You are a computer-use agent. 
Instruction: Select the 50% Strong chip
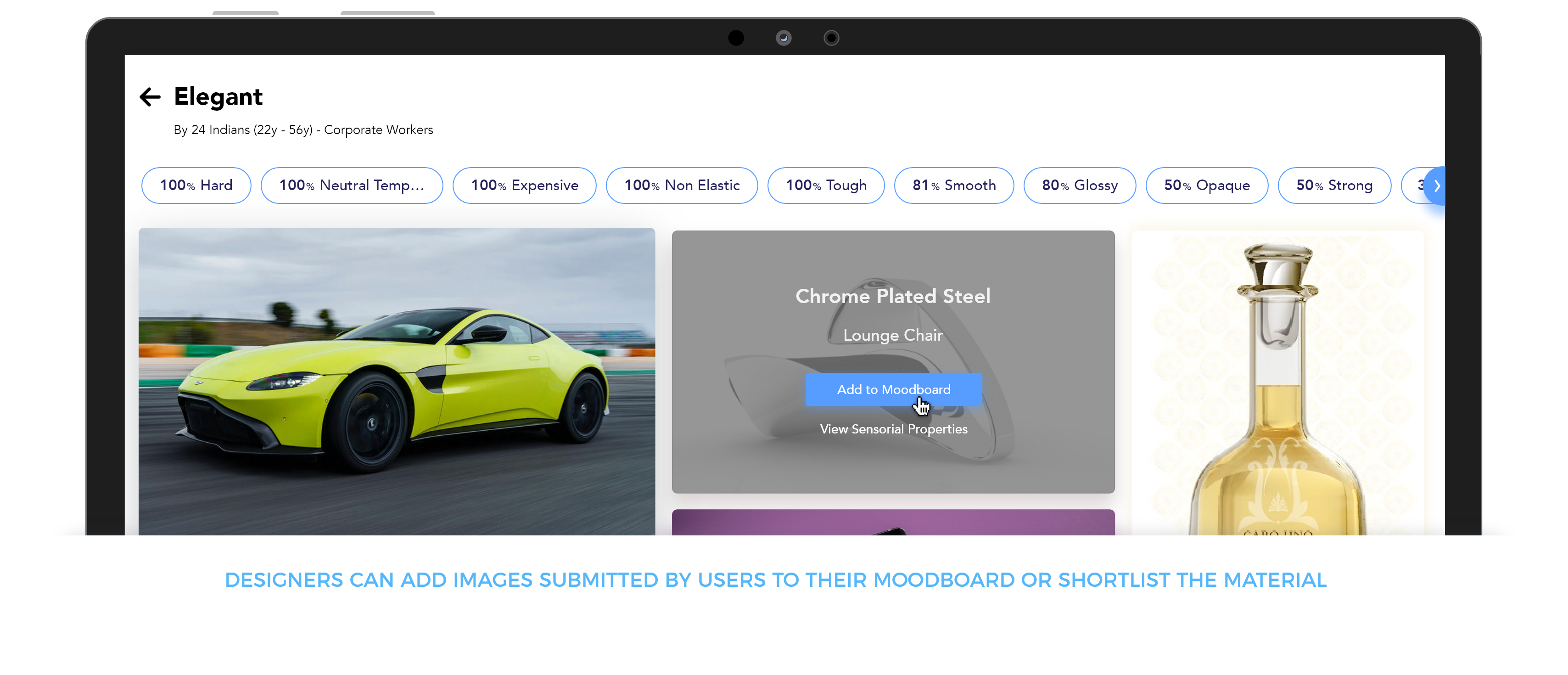1333,185
